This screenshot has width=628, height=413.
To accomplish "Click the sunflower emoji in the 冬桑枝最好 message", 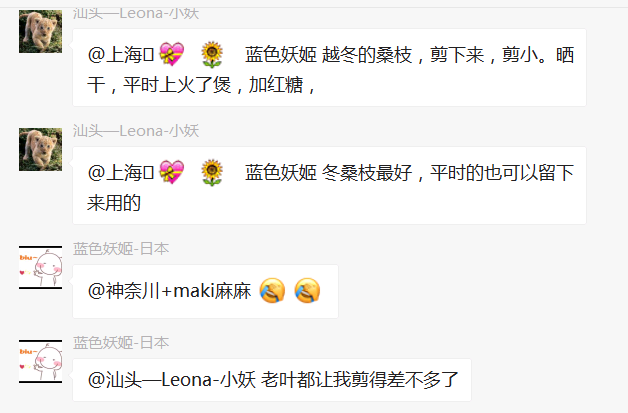I will (x=211, y=173).
